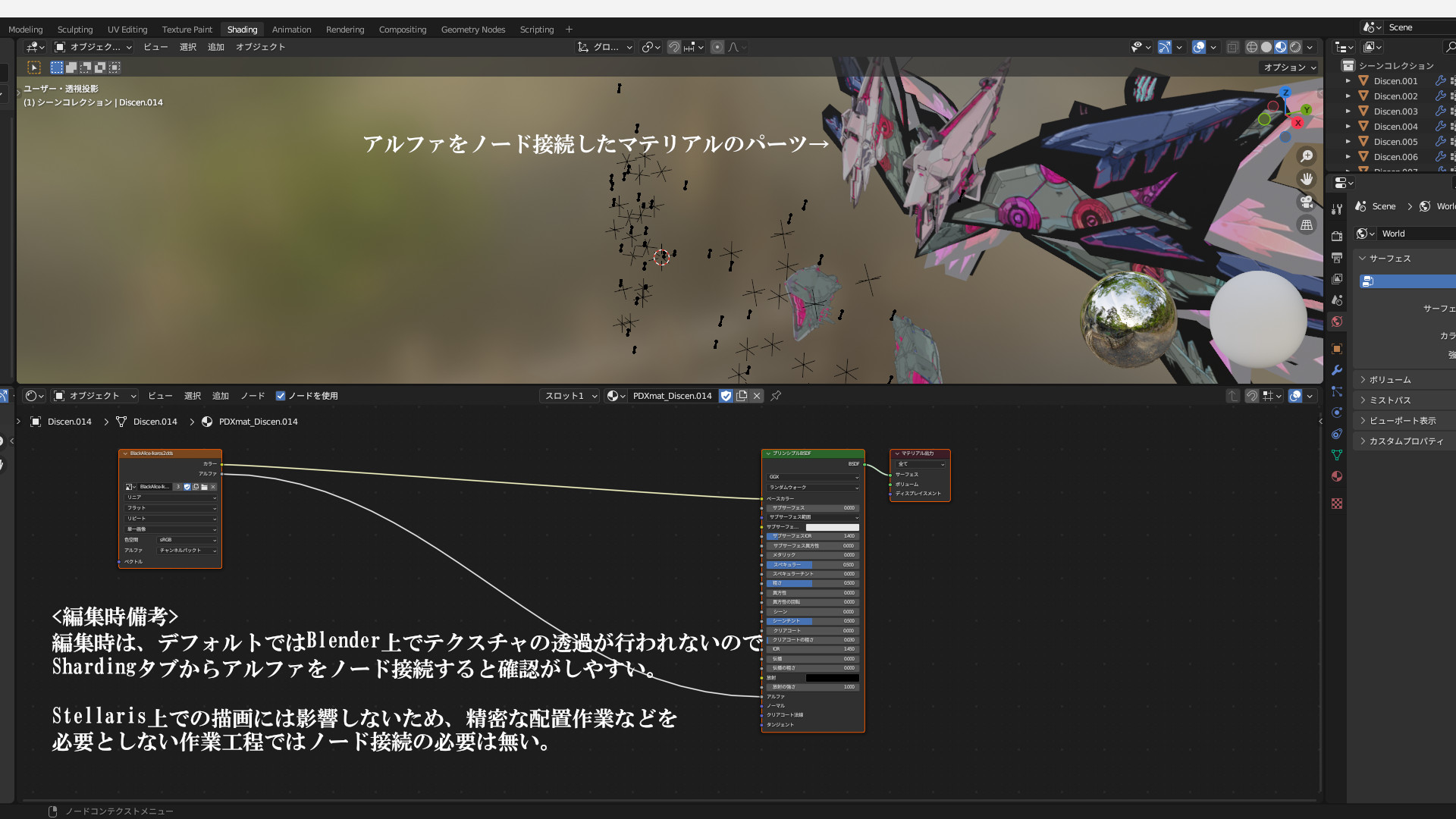Viewport: 1456px width, 819px height.
Task: Switch viewport to Material Preview shading
Action: 1281,47
